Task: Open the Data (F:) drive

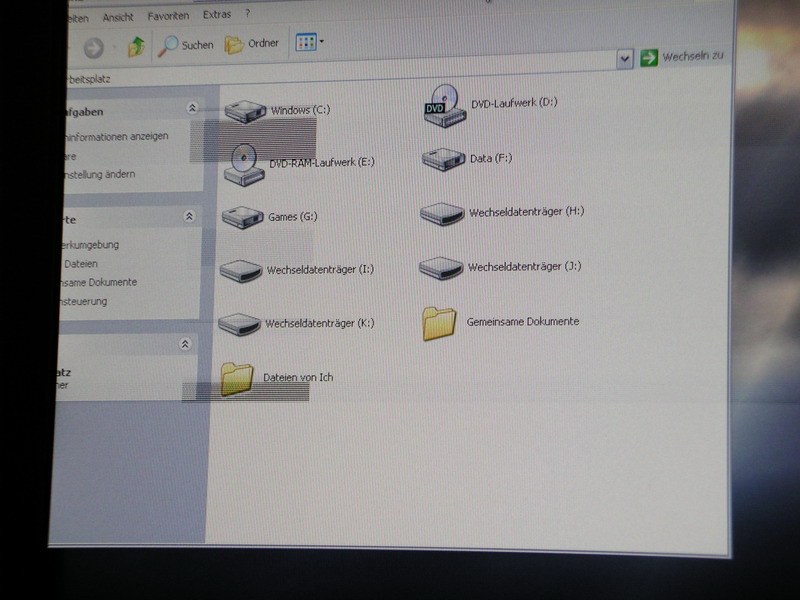Action: (443, 159)
